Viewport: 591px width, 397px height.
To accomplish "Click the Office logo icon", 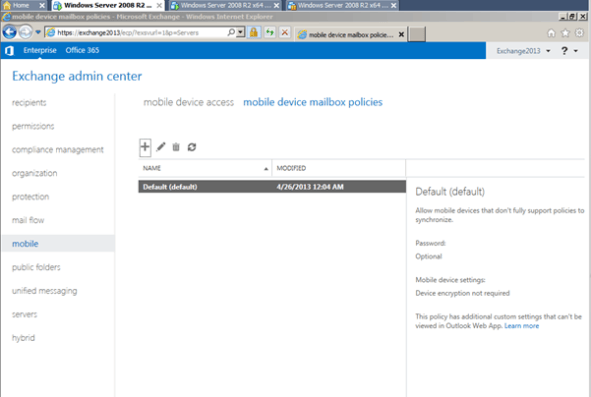I will pos(9,51).
